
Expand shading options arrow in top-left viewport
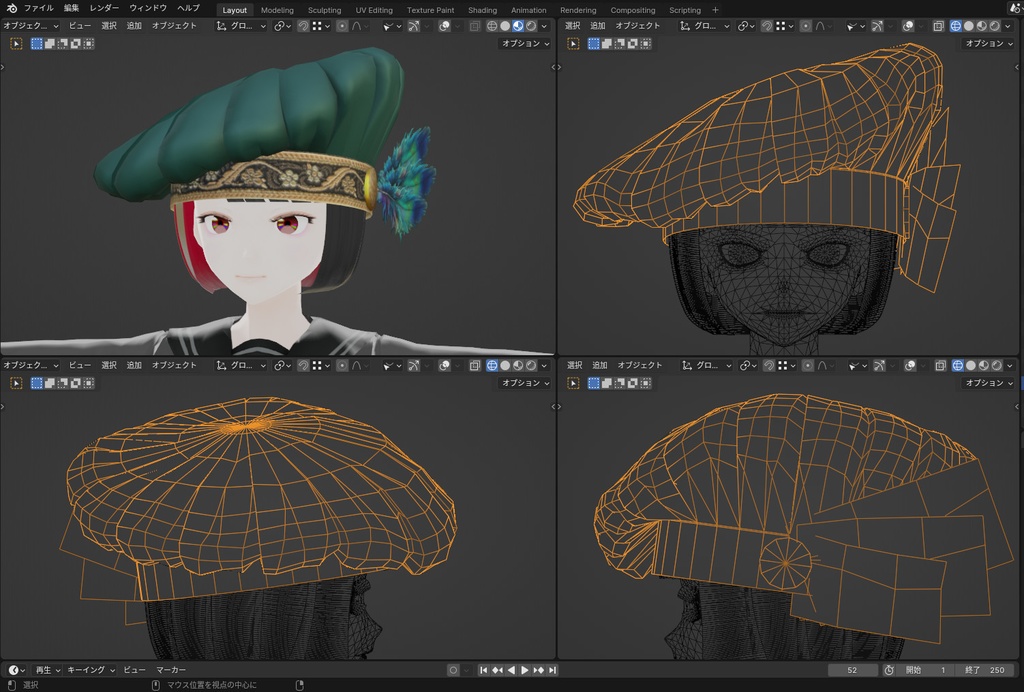tap(544, 26)
